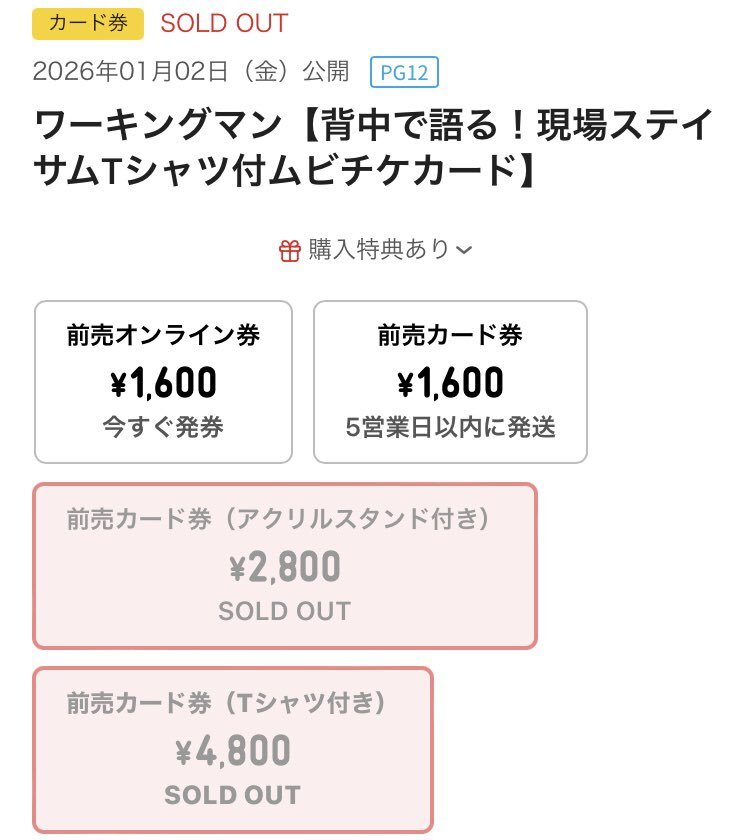The image size is (750, 840).
Task: Open the 購入特典あり purchase bonus text
Action: point(379,250)
